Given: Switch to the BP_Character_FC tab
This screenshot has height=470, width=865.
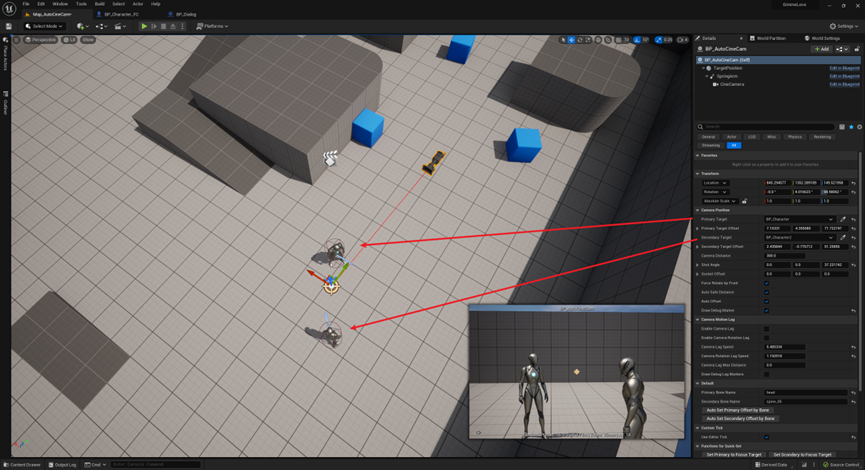Looking at the screenshot, I should tap(121, 14).
